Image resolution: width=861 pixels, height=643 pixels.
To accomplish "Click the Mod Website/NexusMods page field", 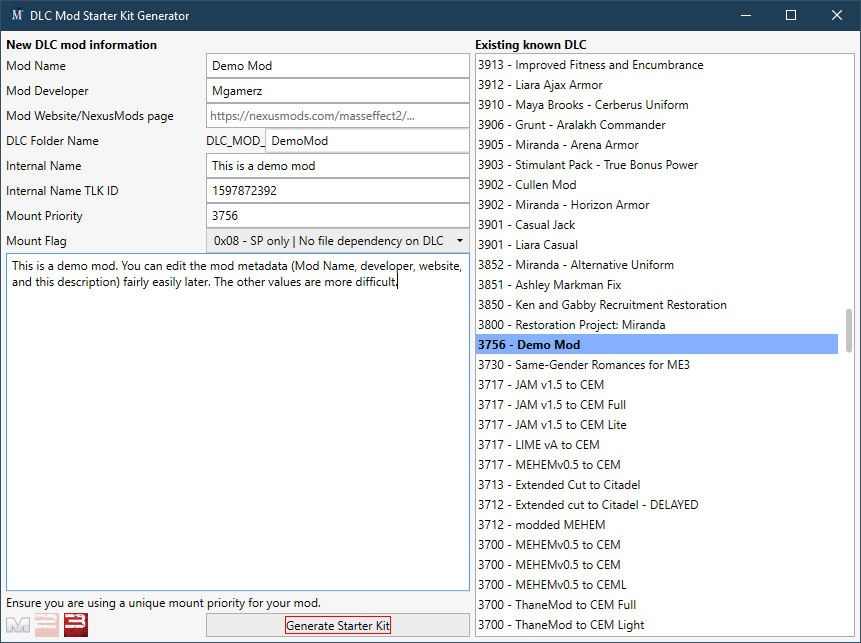I will [x=337, y=116].
